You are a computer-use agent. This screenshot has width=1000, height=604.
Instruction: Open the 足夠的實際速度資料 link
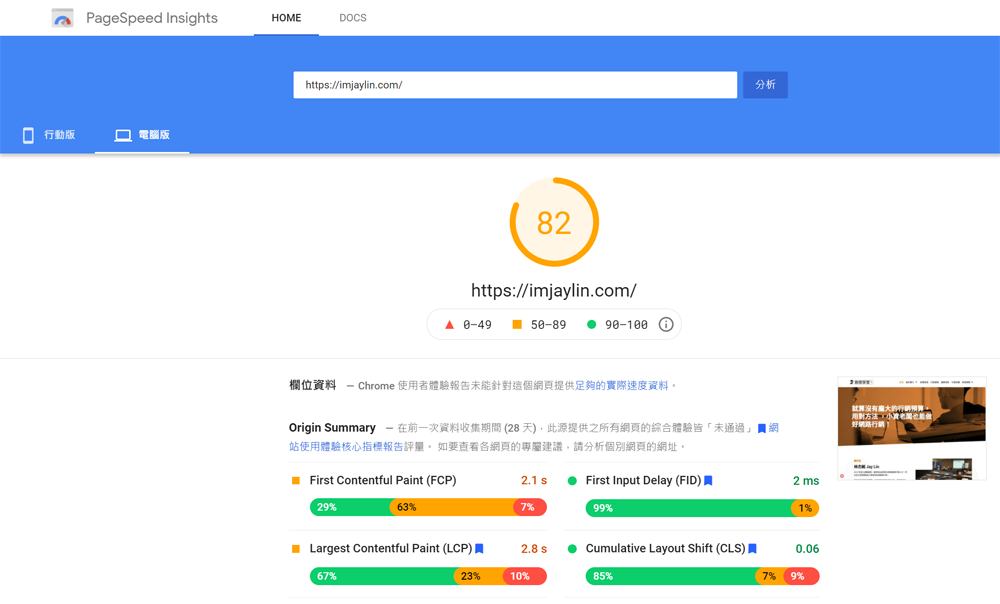[622, 385]
